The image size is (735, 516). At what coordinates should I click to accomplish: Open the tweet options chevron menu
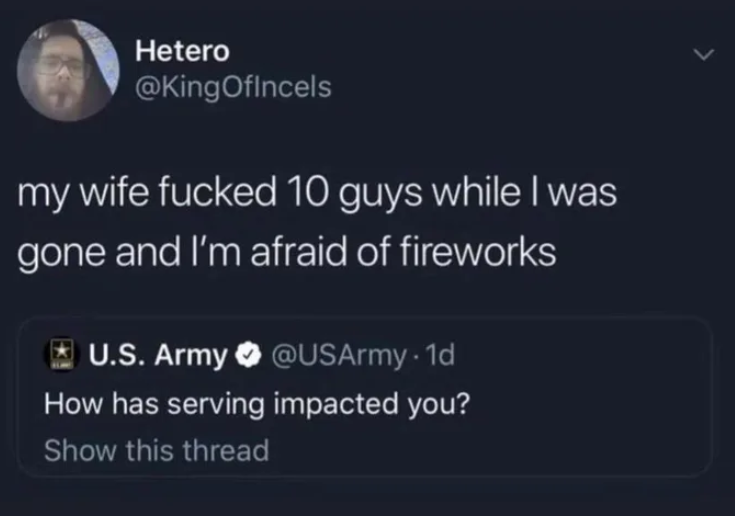(x=707, y=54)
